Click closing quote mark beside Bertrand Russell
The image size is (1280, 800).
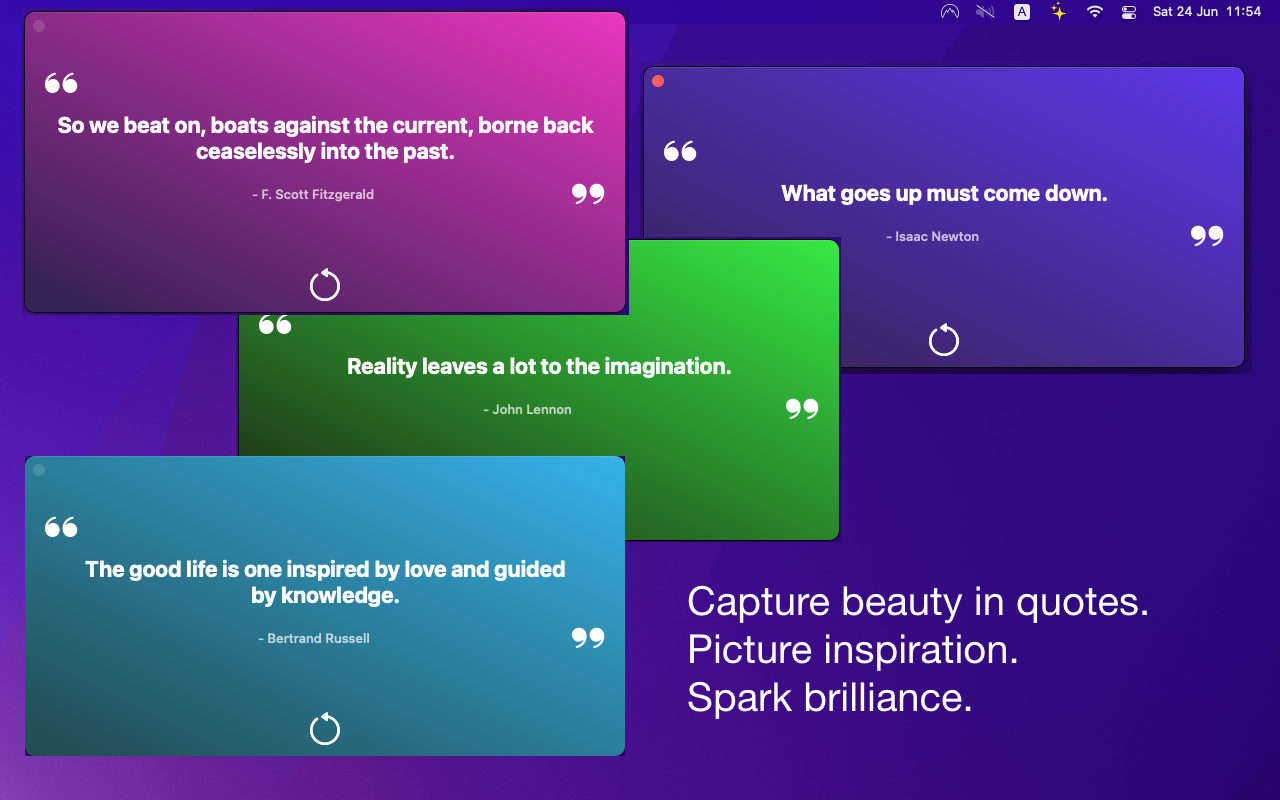click(x=588, y=638)
